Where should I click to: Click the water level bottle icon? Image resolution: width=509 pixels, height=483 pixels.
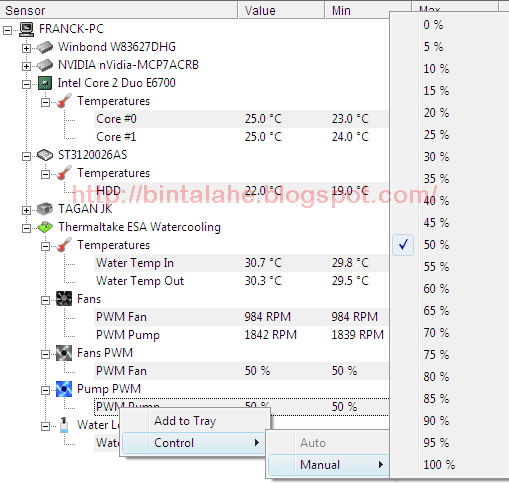click(x=64, y=425)
